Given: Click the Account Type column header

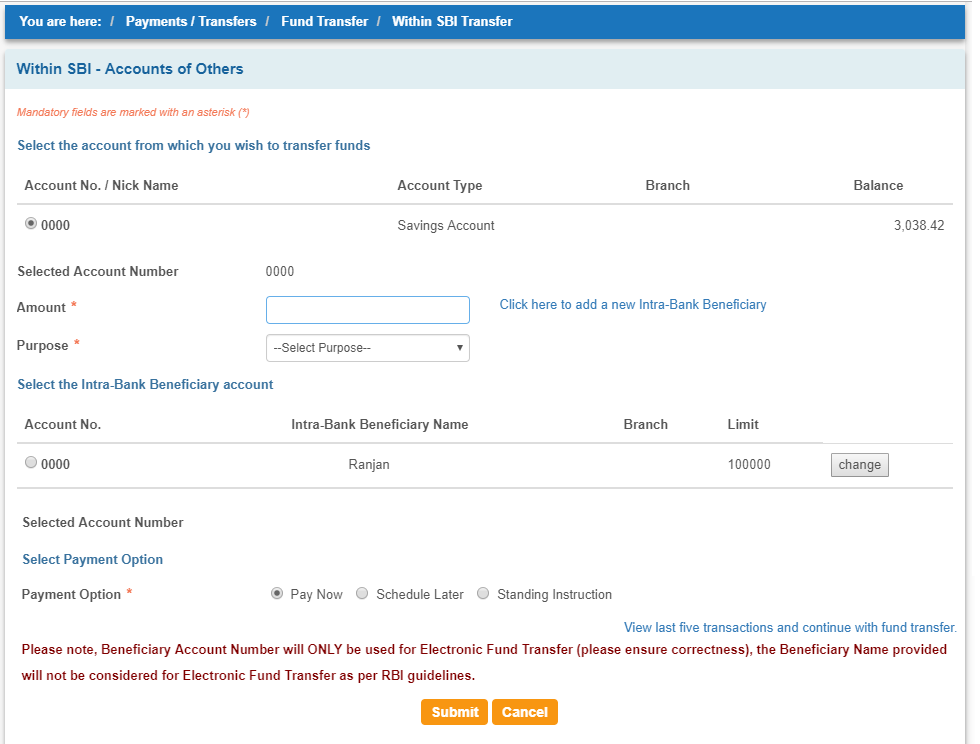Looking at the screenshot, I should click(x=439, y=186).
